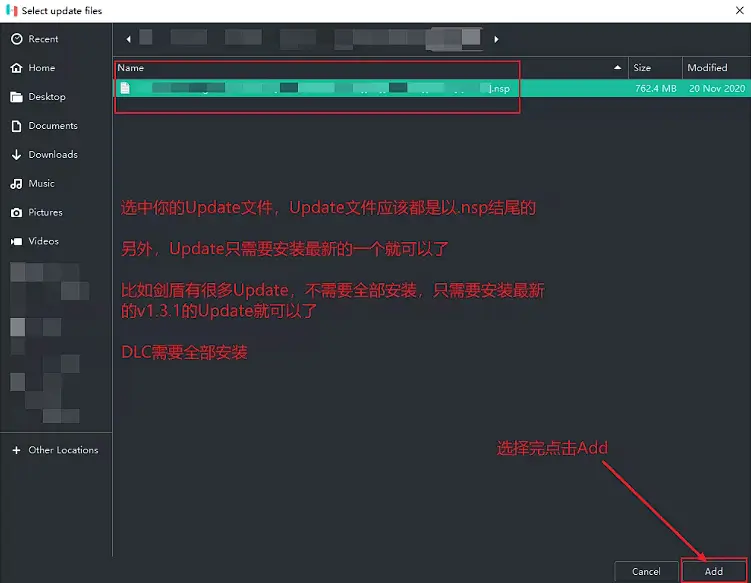
Task: Toggle the ascending sort arrow indicator
Action: pyautogui.click(x=617, y=68)
